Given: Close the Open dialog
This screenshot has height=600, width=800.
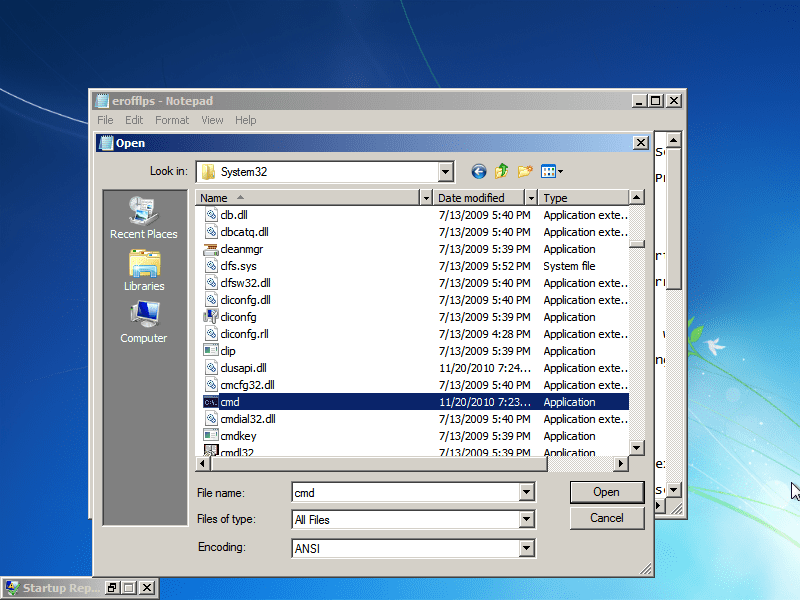Looking at the screenshot, I should point(641,143).
